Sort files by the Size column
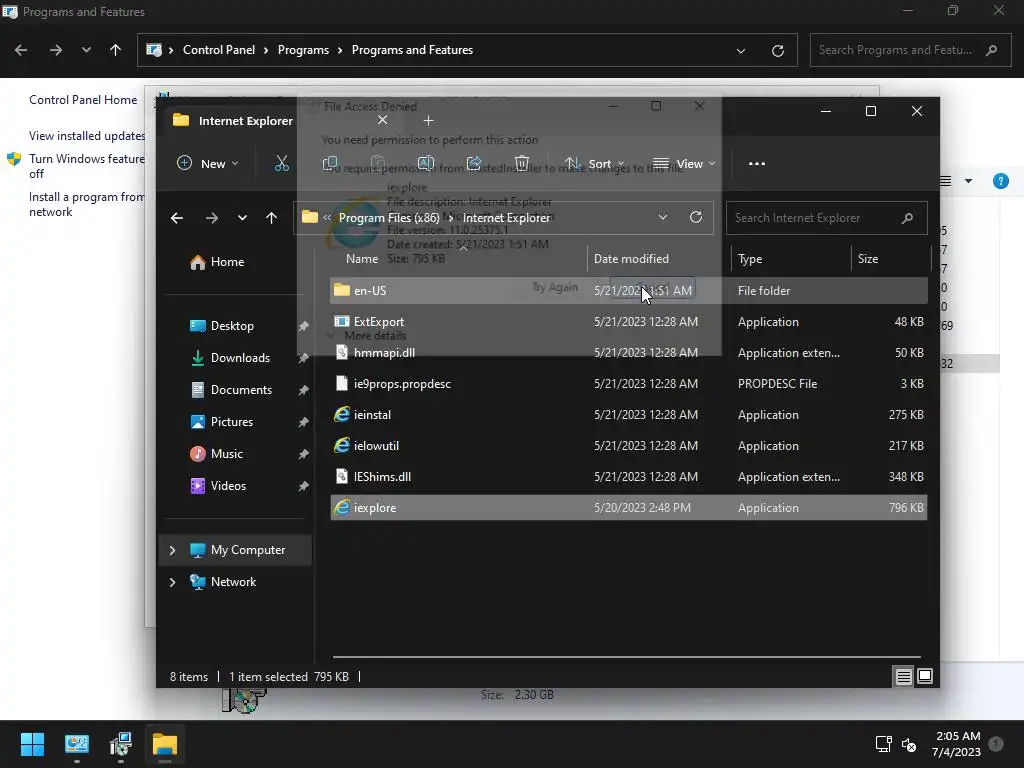This screenshot has height=768, width=1024. pyautogui.click(x=868, y=259)
